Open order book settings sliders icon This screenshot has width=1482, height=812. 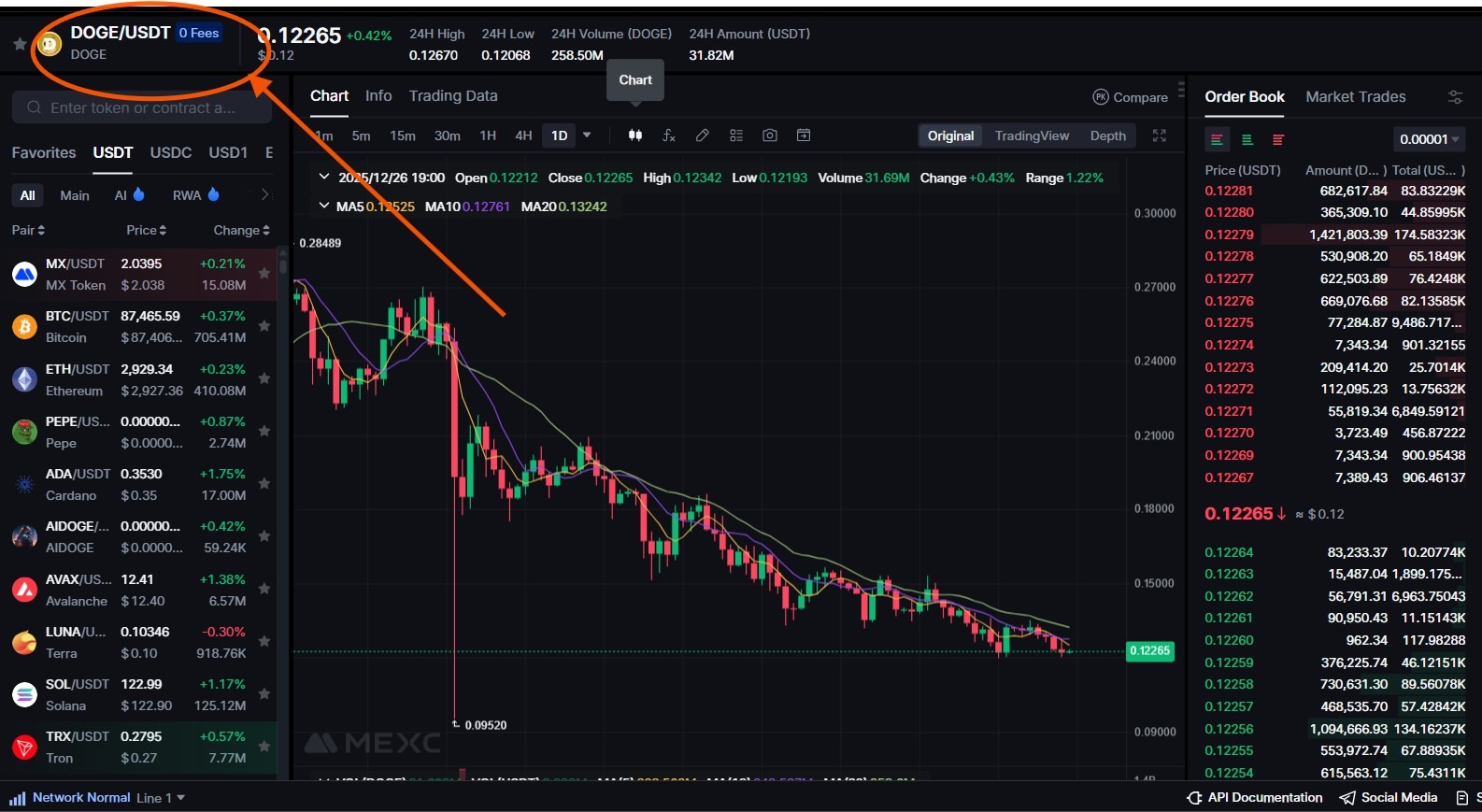[1455, 97]
